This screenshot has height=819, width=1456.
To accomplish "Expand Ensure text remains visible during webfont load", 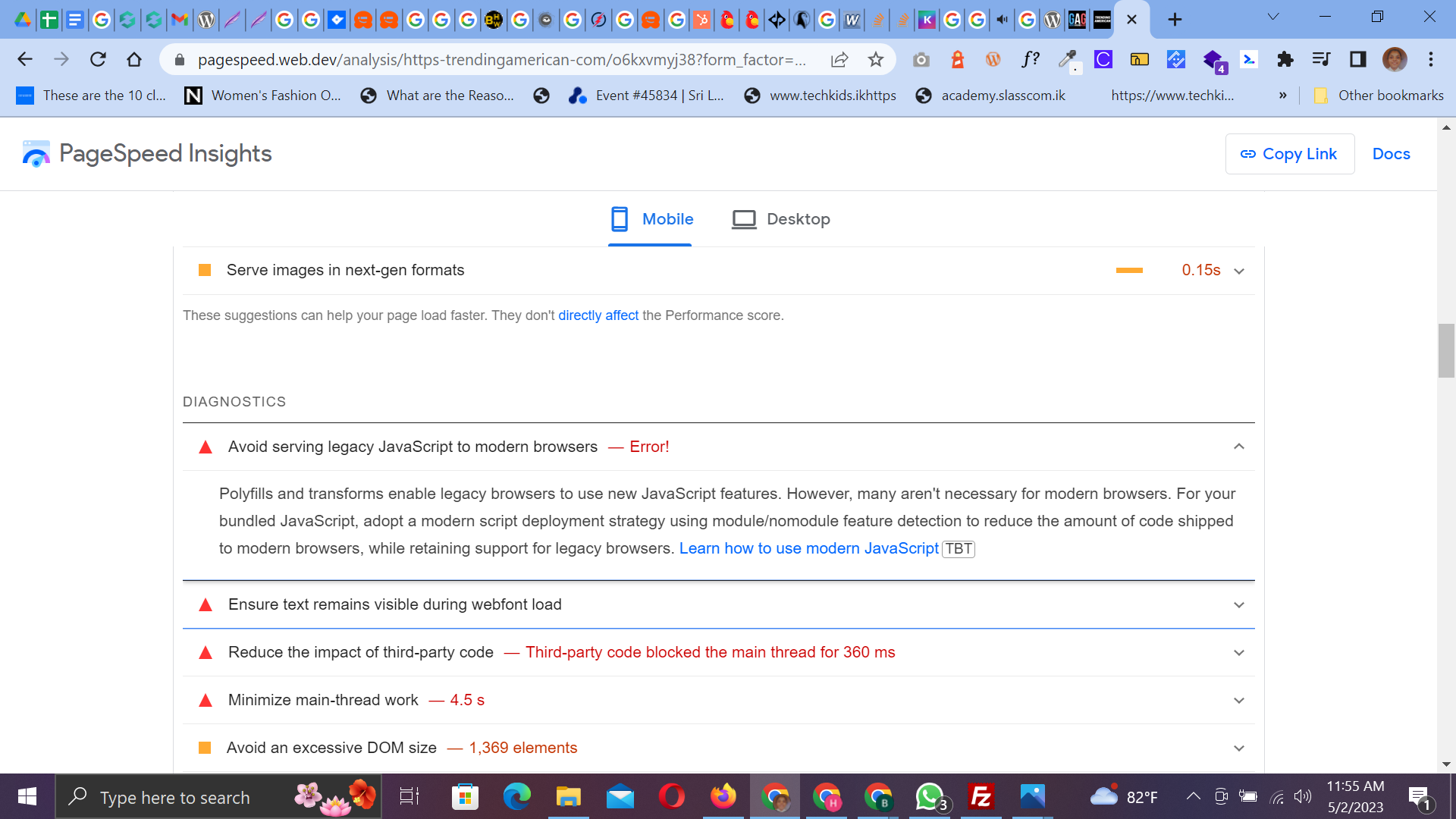I will point(718,604).
